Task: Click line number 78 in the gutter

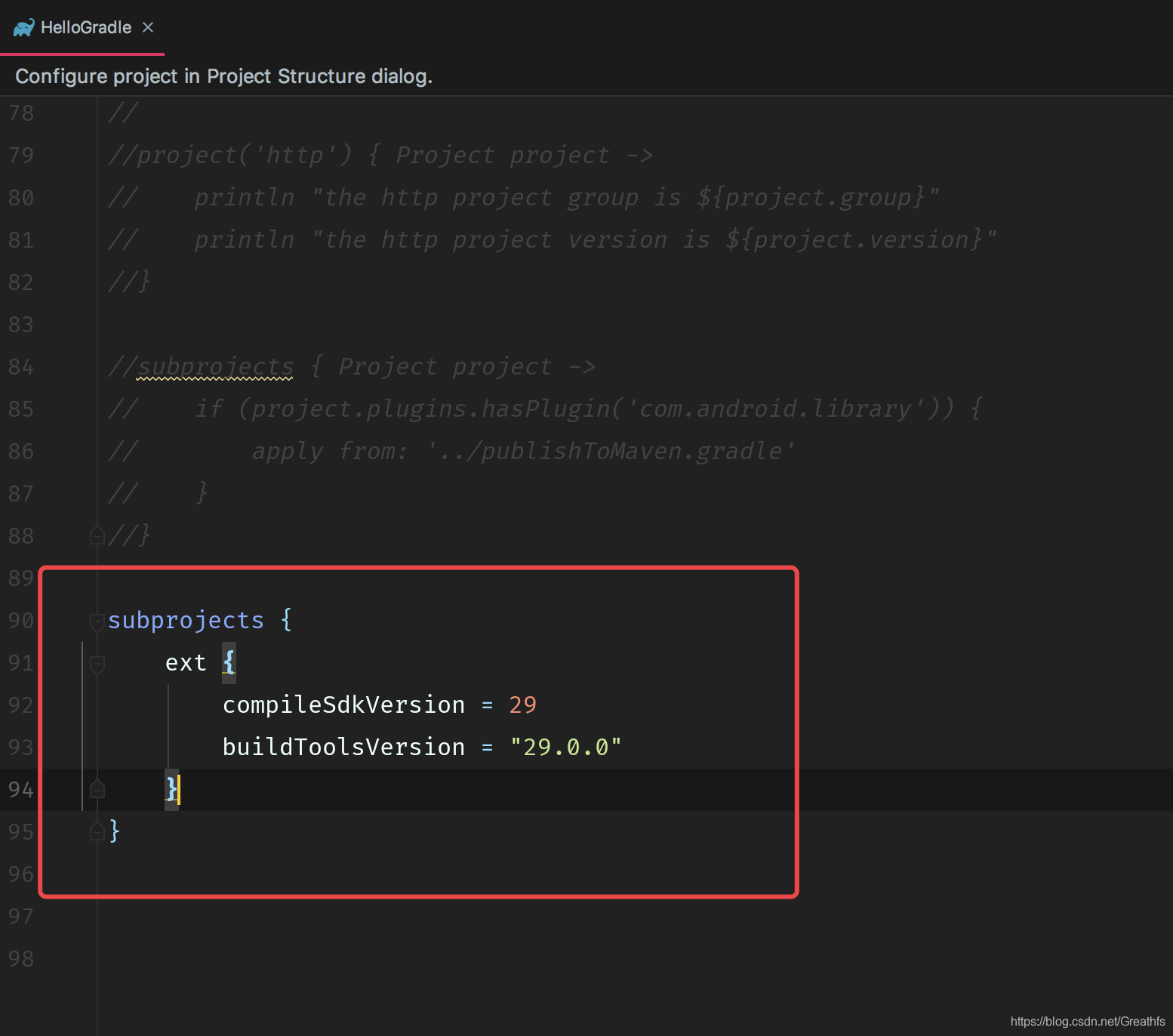Action: [21, 113]
